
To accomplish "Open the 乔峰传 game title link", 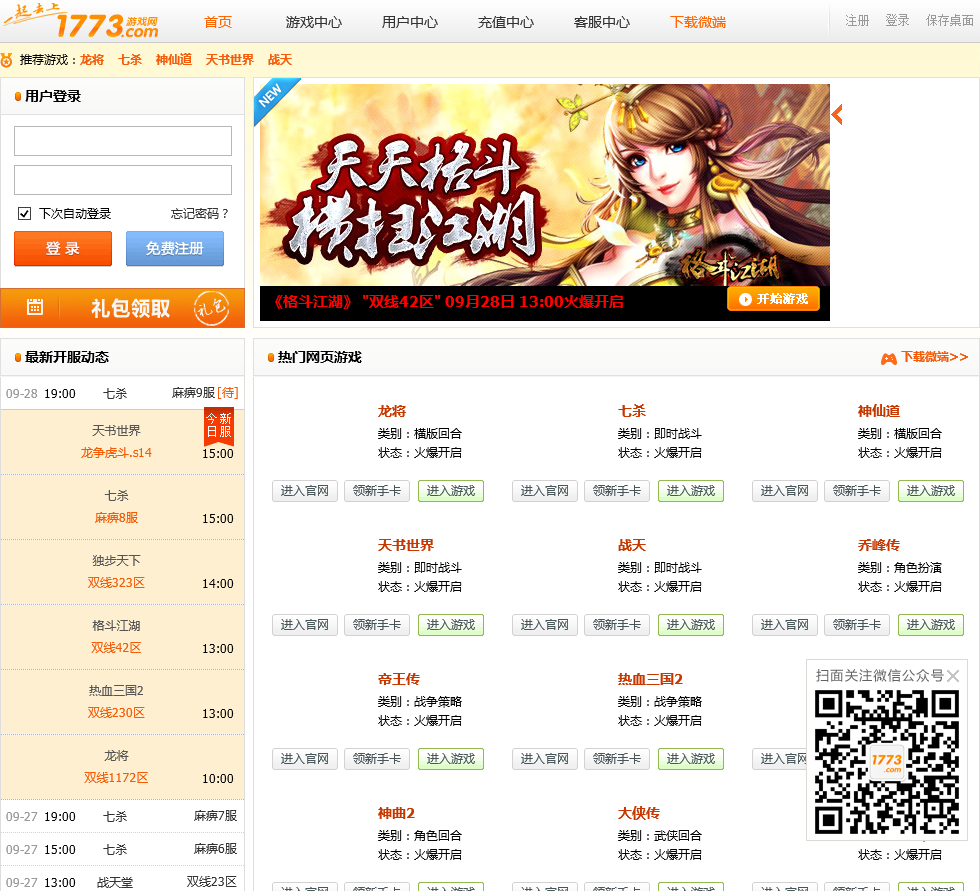I will 879,545.
